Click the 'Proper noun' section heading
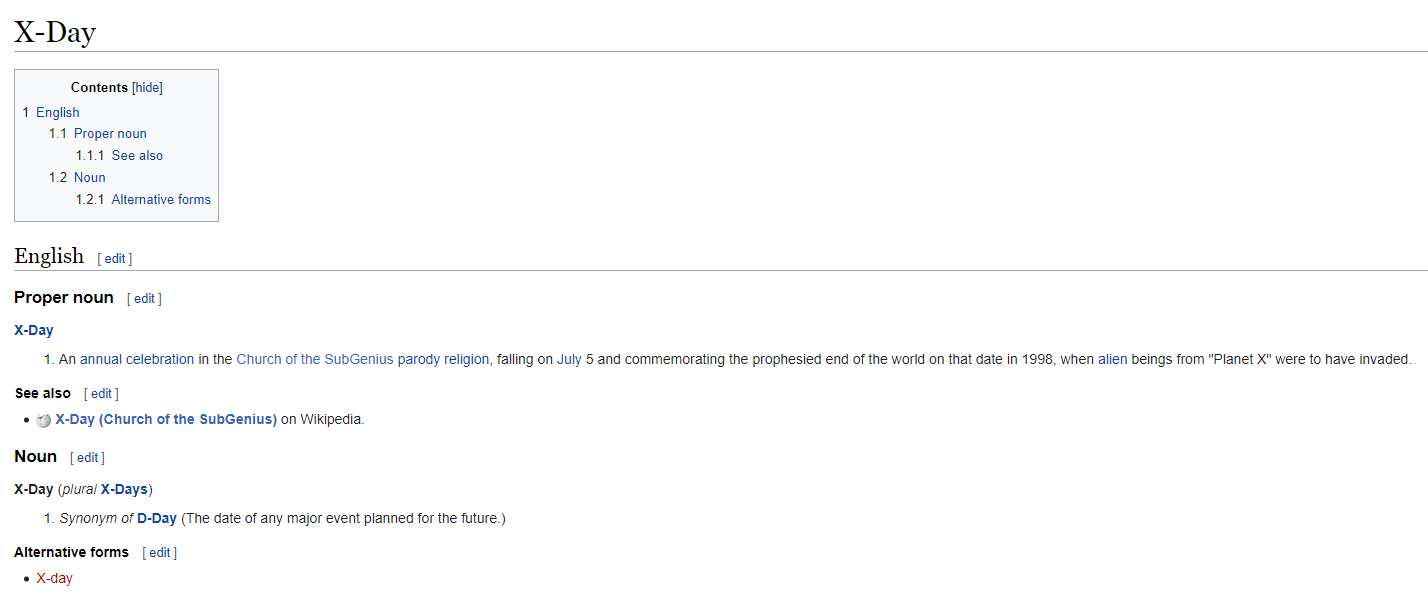The height and width of the screenshot is (596, 1428). (x=64, y=298)
